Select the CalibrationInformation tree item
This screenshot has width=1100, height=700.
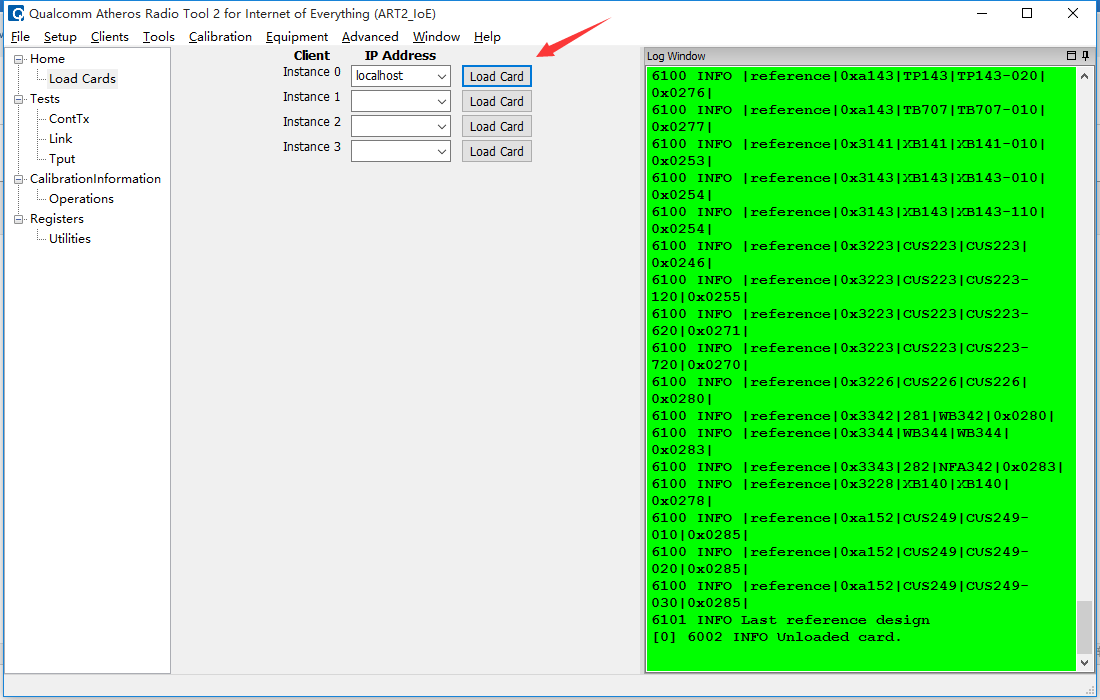point(95,179)
